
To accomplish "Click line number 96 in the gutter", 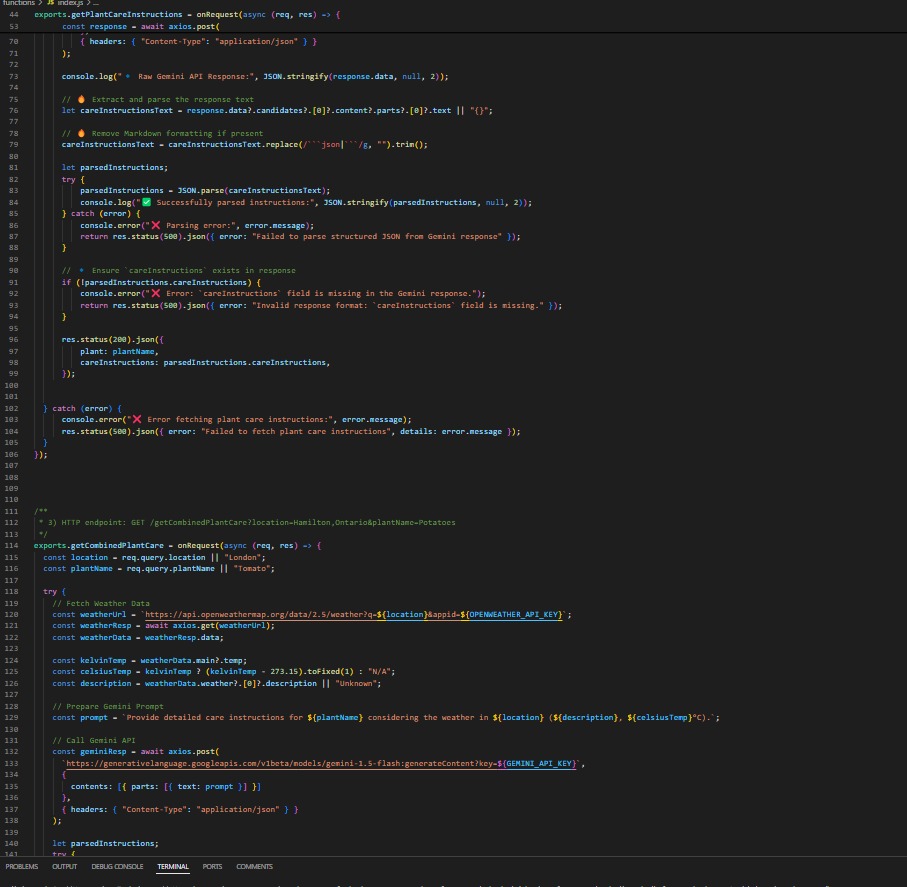I will point(13,340).
